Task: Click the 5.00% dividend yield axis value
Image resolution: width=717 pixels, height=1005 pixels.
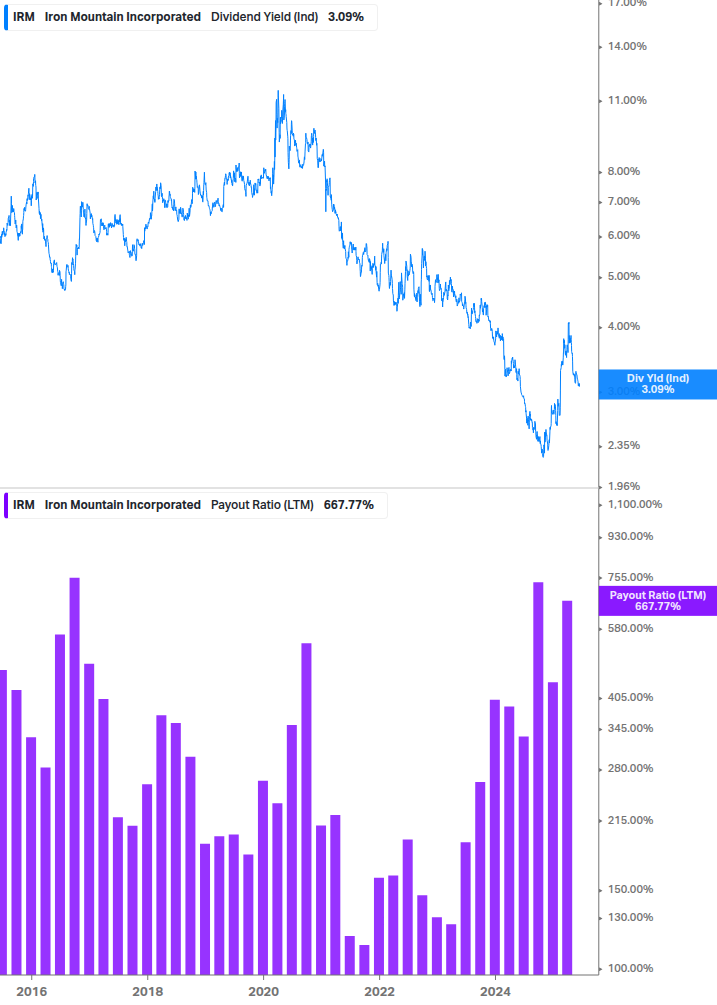Action: coord(623,276)
